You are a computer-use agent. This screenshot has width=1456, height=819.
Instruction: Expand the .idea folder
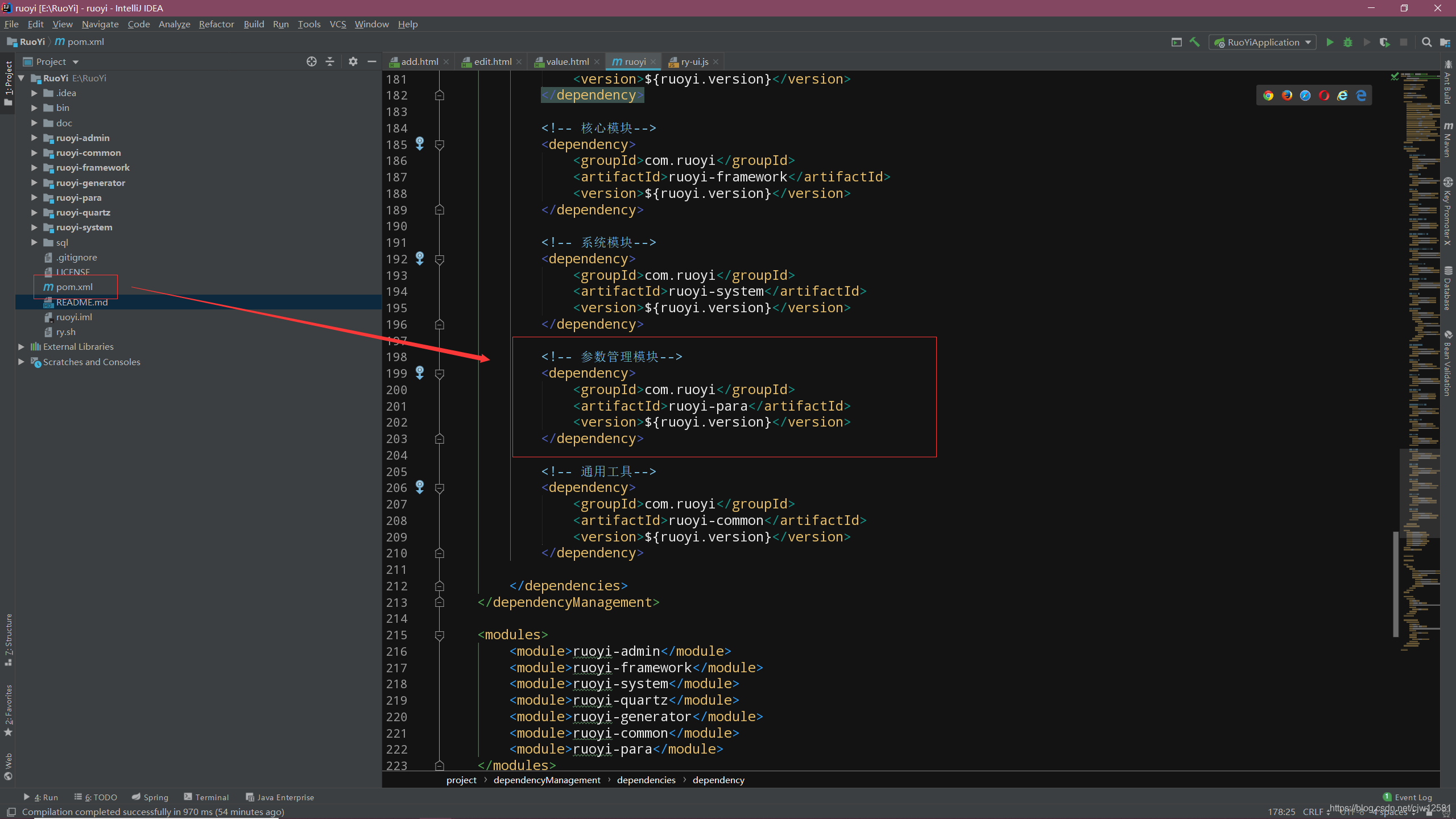(x=34, y=93)
